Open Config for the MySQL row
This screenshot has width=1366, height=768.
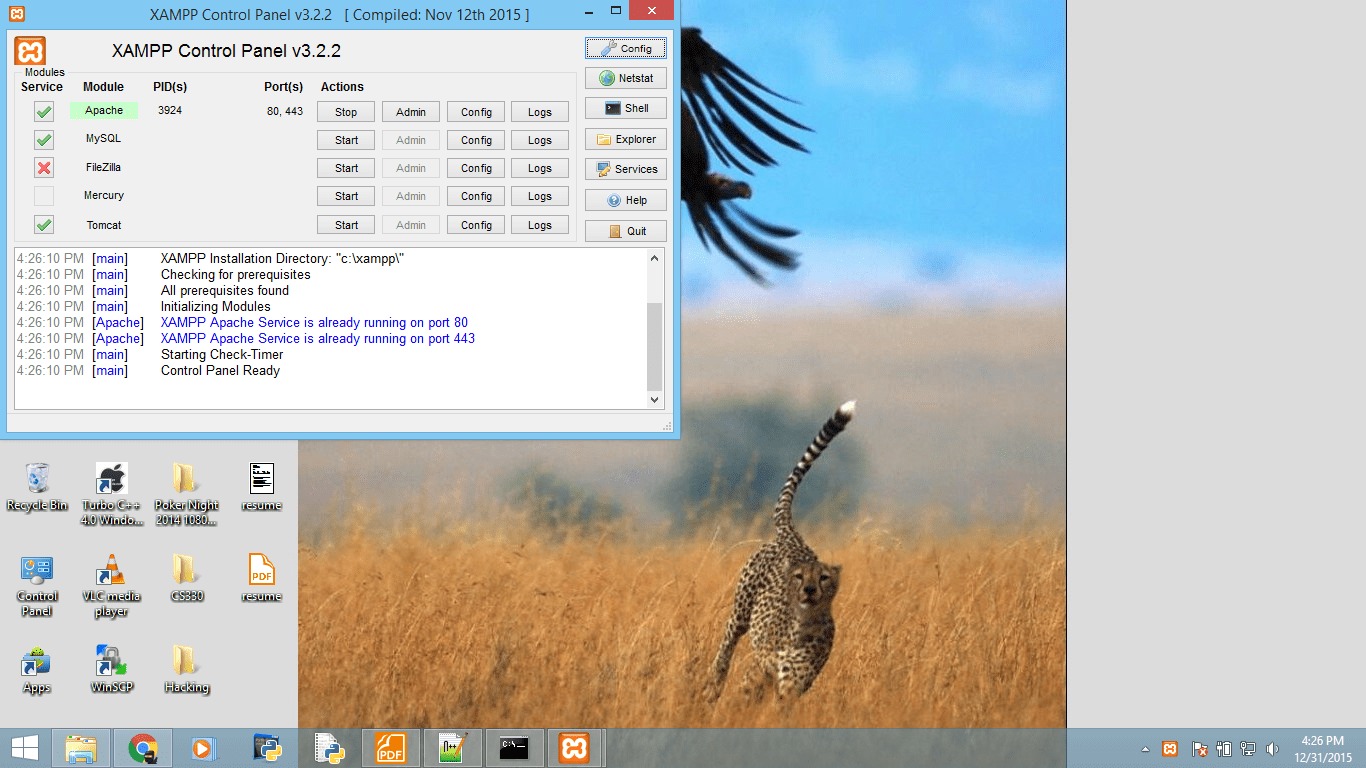coord(476,140)
